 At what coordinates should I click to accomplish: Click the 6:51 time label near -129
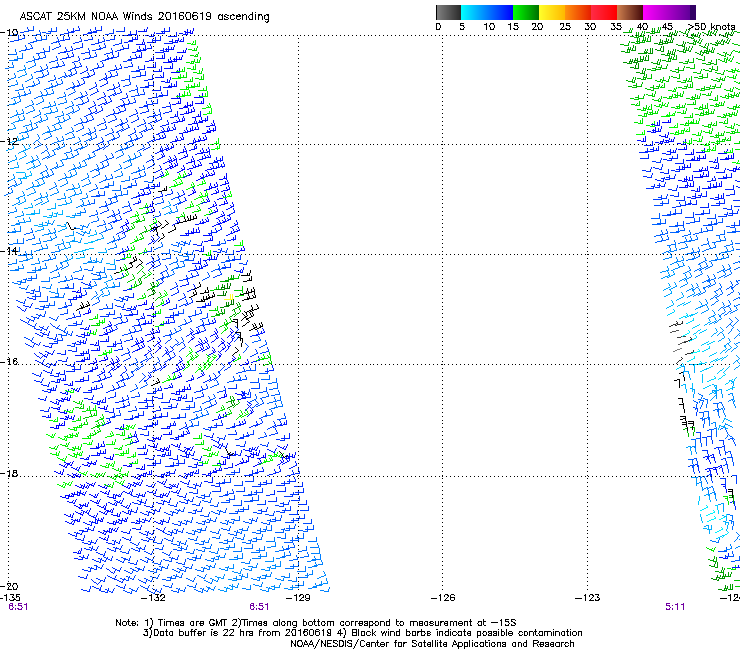259,607
